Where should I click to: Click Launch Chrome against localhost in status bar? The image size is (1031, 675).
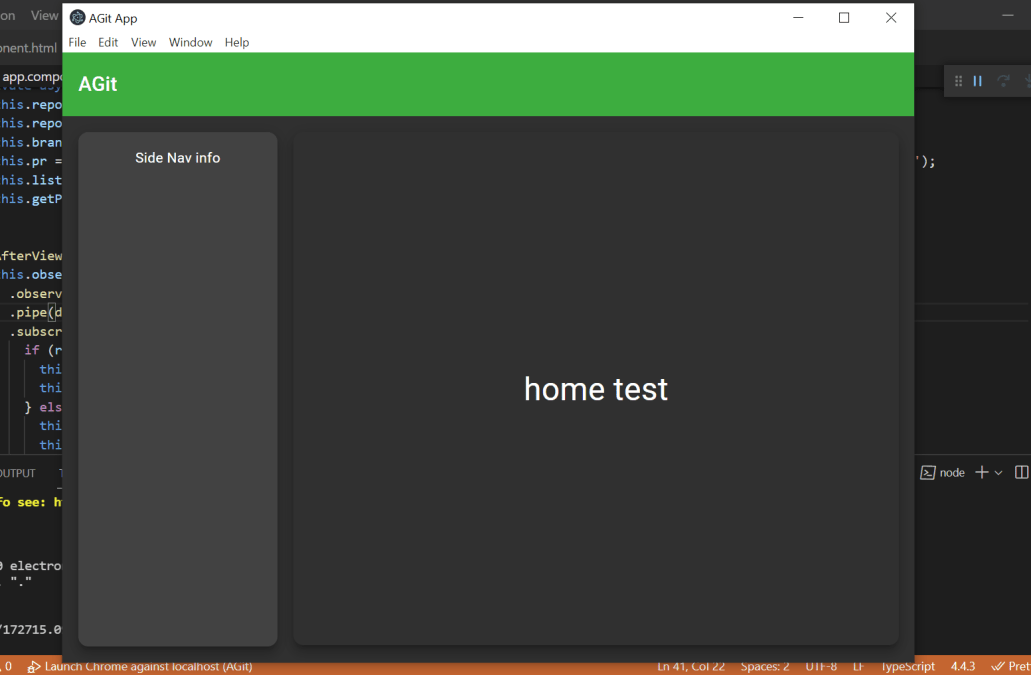(140, 666)
